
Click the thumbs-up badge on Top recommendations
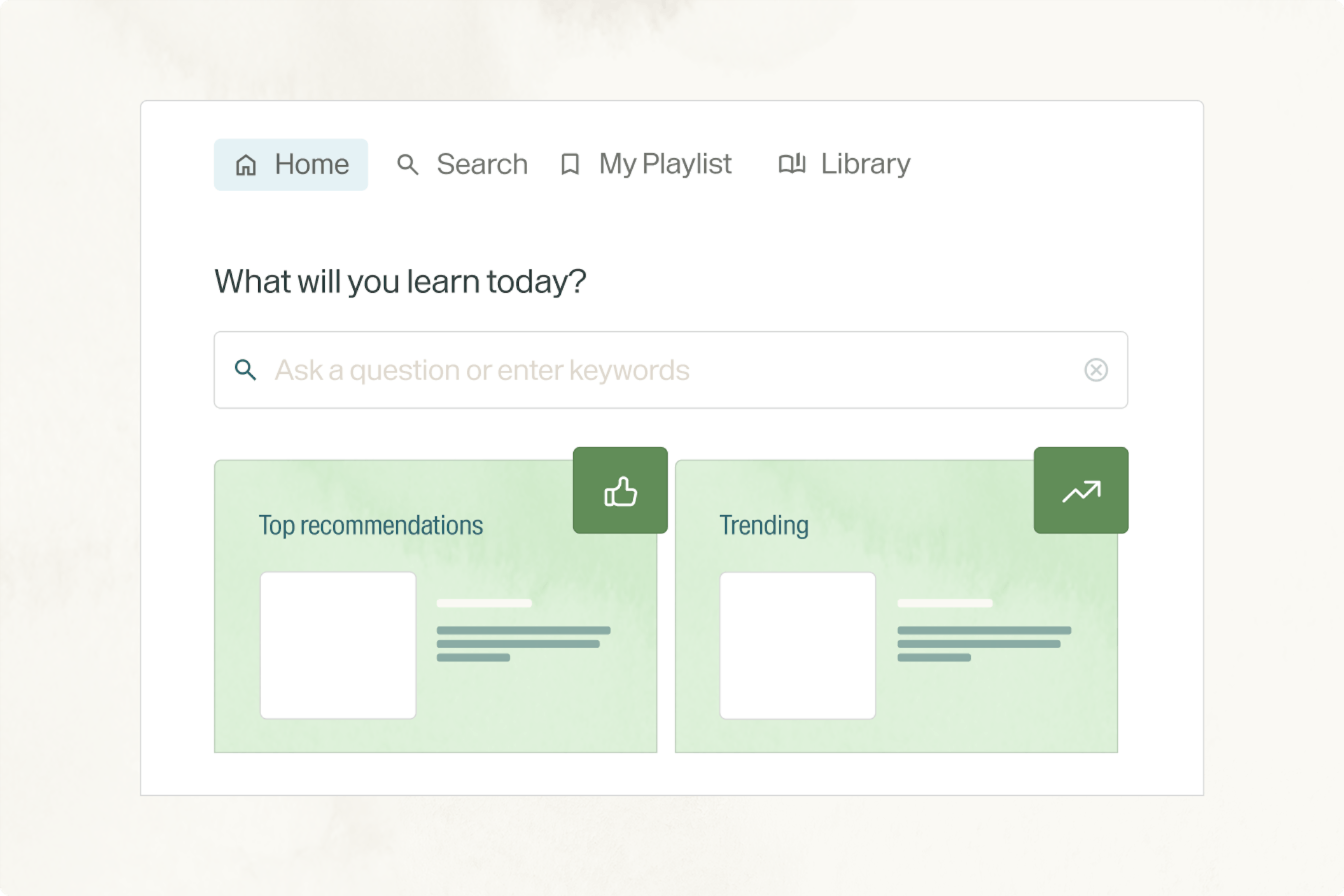click(x=619, y=490)
